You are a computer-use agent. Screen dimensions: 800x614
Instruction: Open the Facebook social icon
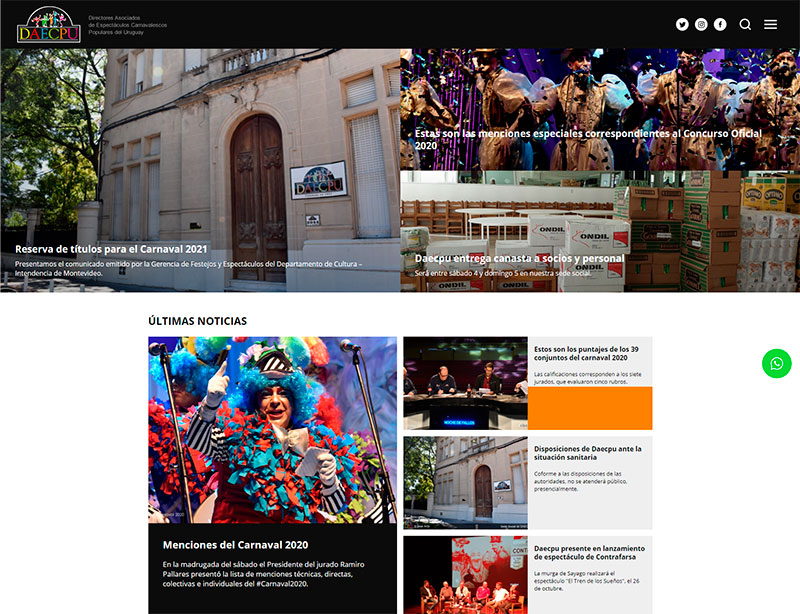click(x=720, y=24)
